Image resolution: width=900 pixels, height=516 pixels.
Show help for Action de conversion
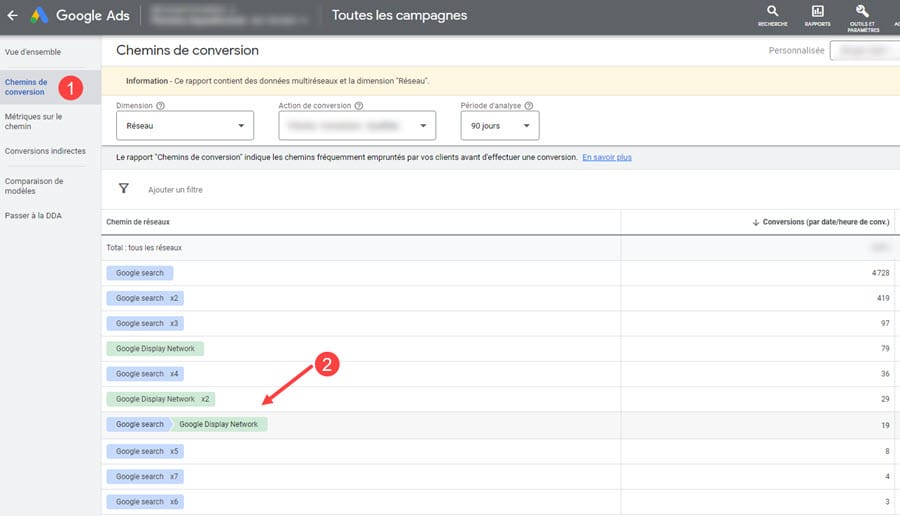[x=359, y=106]
